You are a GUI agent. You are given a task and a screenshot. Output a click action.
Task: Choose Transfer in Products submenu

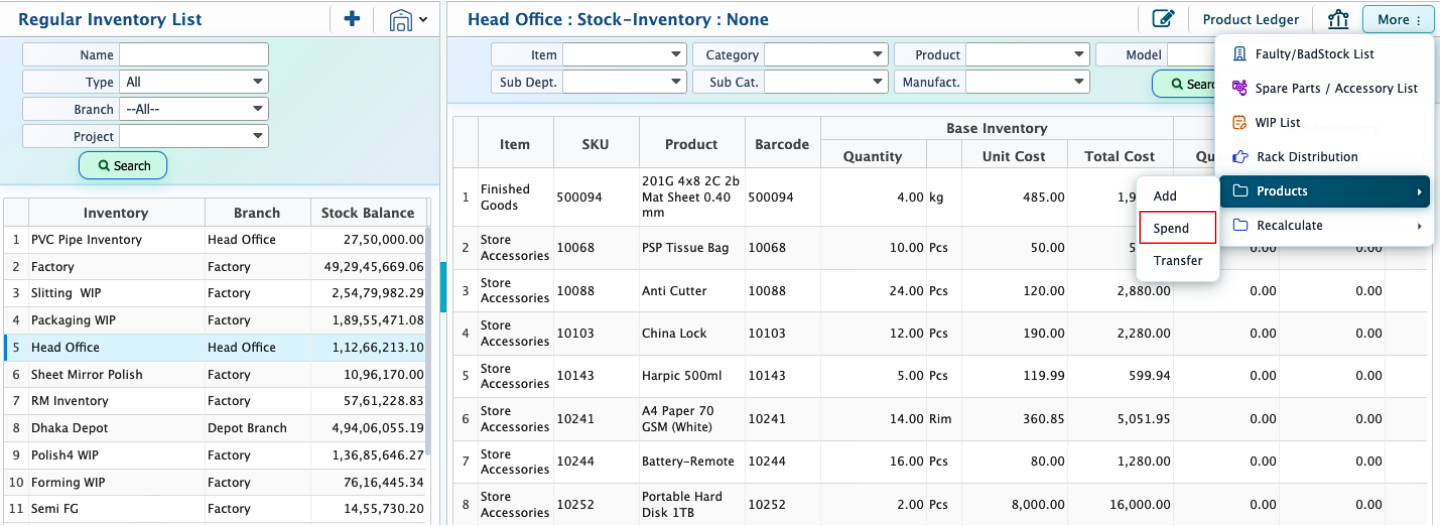1178,260
